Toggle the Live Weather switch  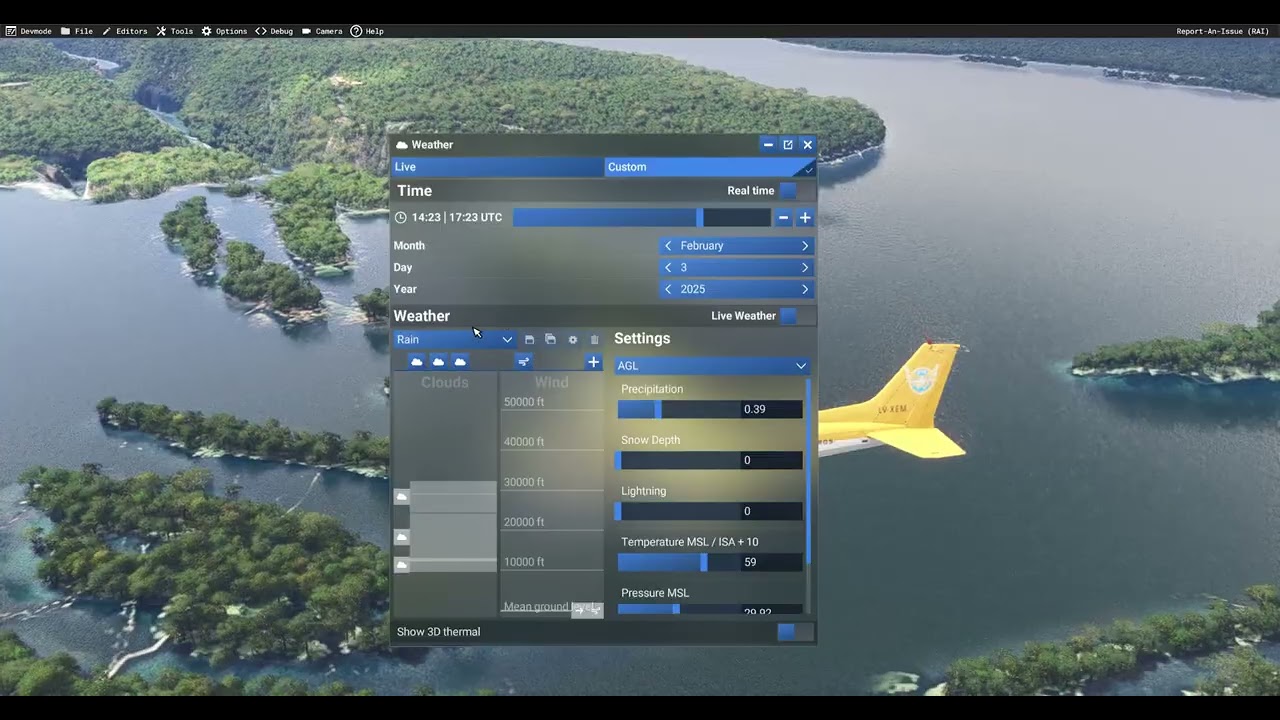click(796, 316)
